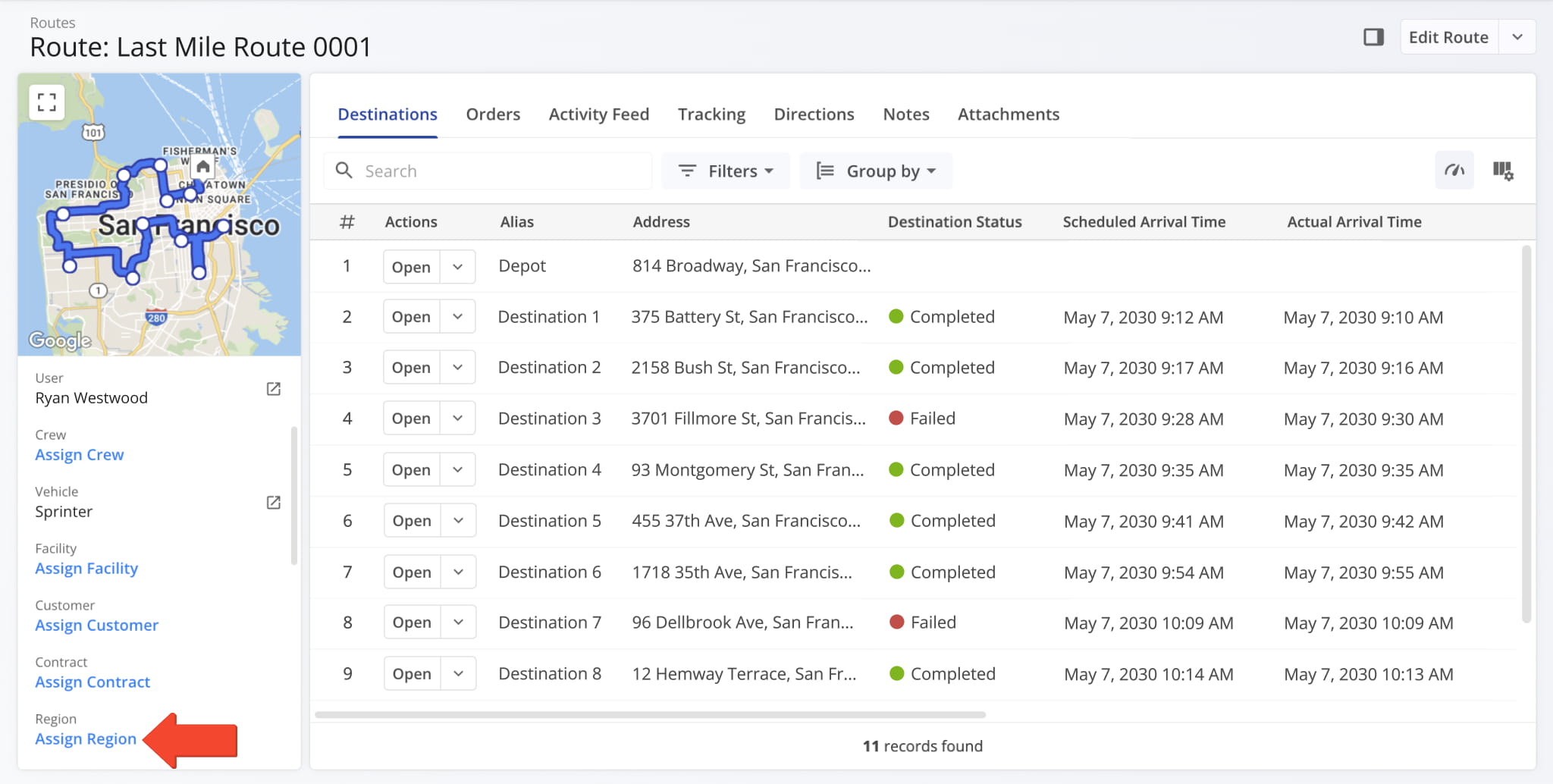Expand Open action menu for Destination 7
Image resolution: width=1553 pixels, height=784 pixels.
coord(458,622)
